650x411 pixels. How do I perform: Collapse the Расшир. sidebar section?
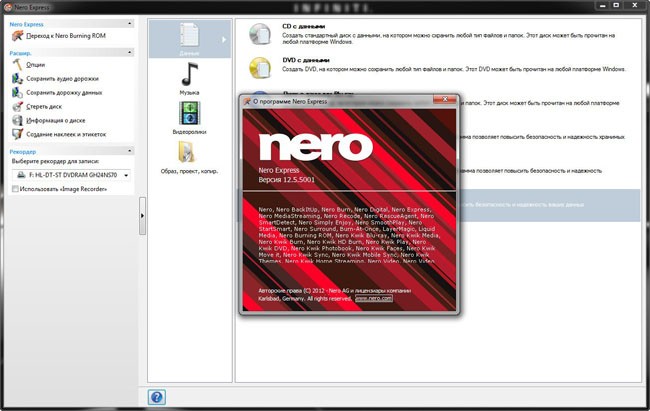tap(130, 52)
